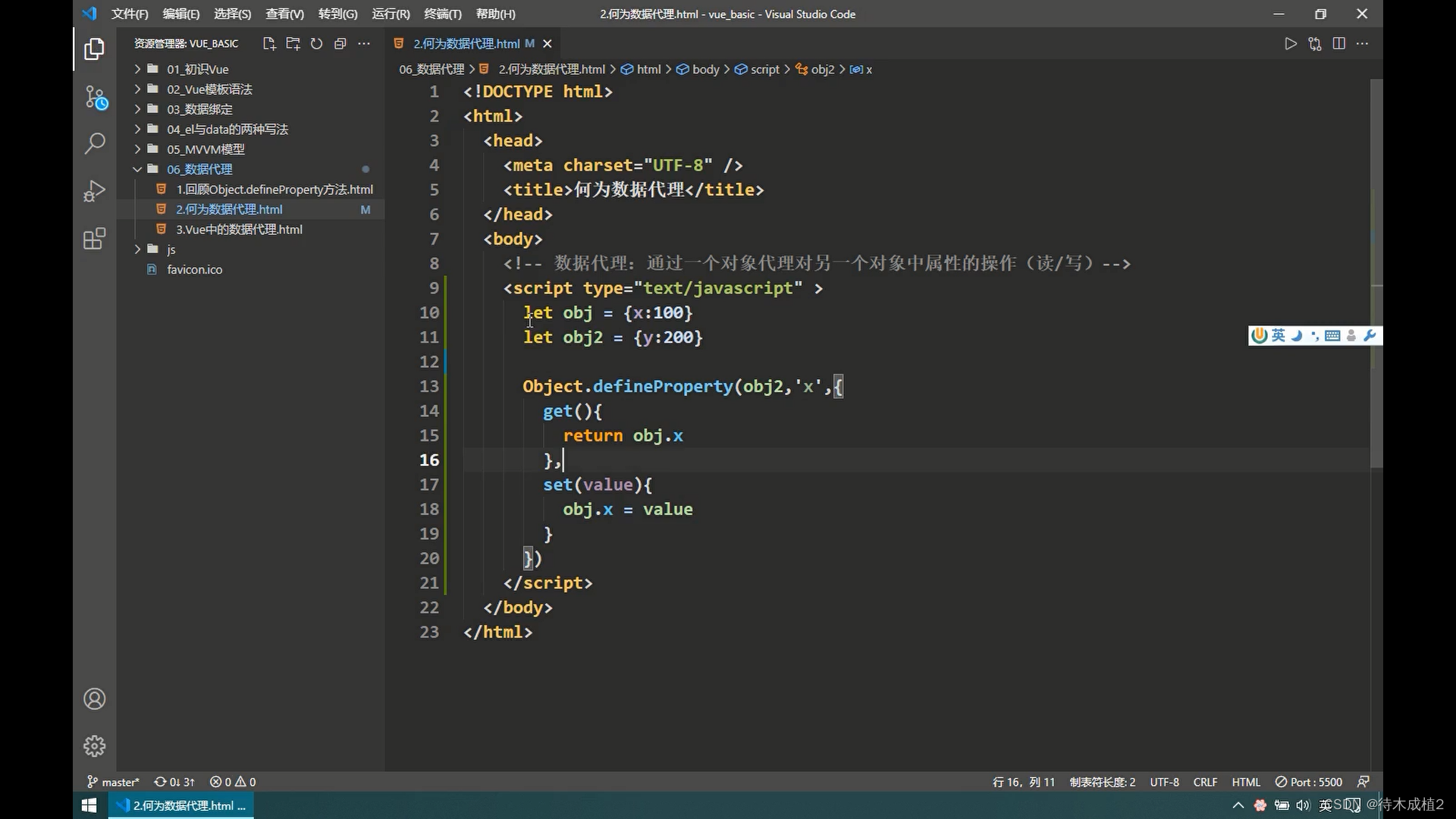The height and width of the screenshot is (819, 1456).
Task: Run the current file with play icon
Action: pyautogui.click(x=1291, y=43)
